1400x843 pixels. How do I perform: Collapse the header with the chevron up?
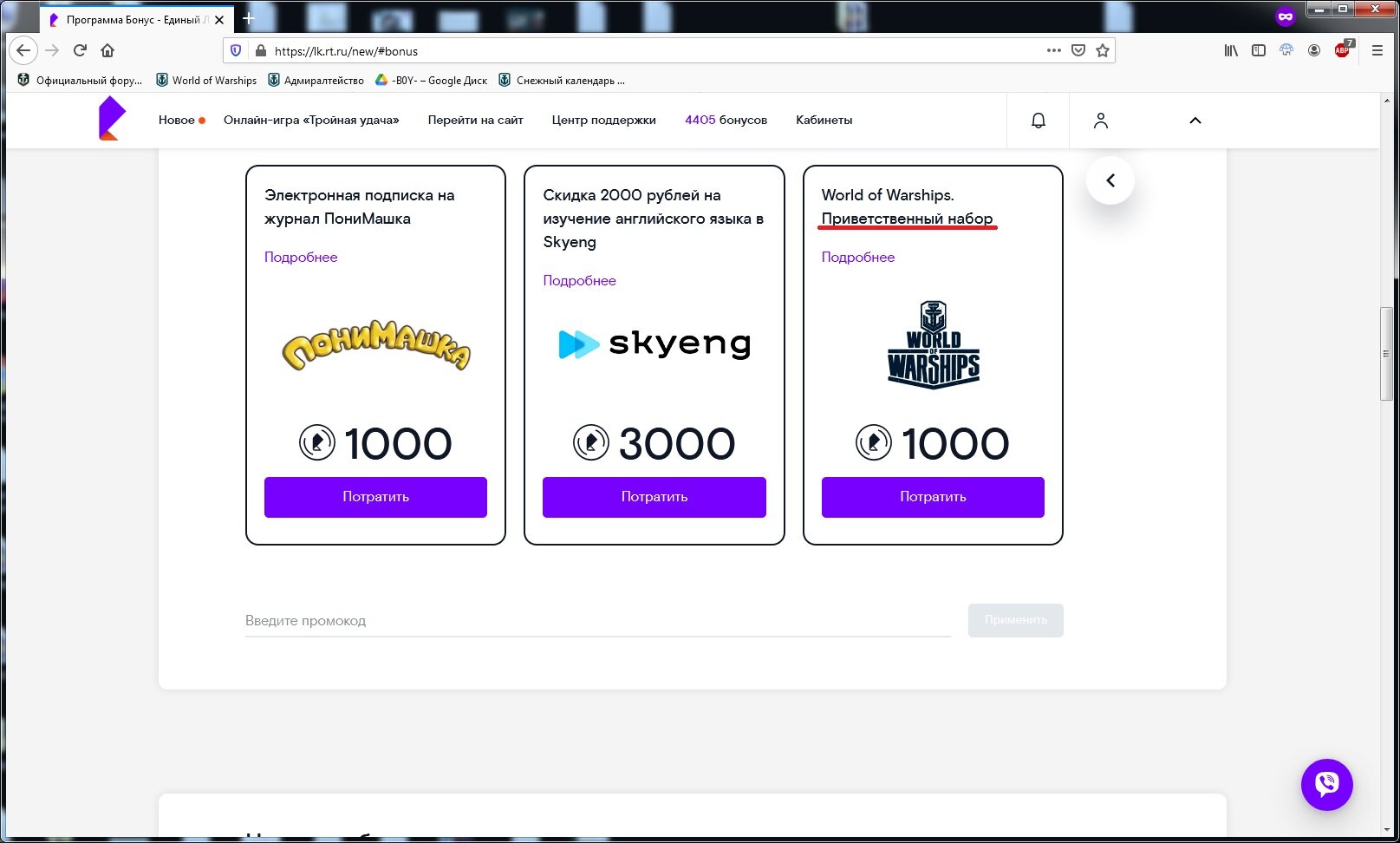click(x=1195, y=121)
